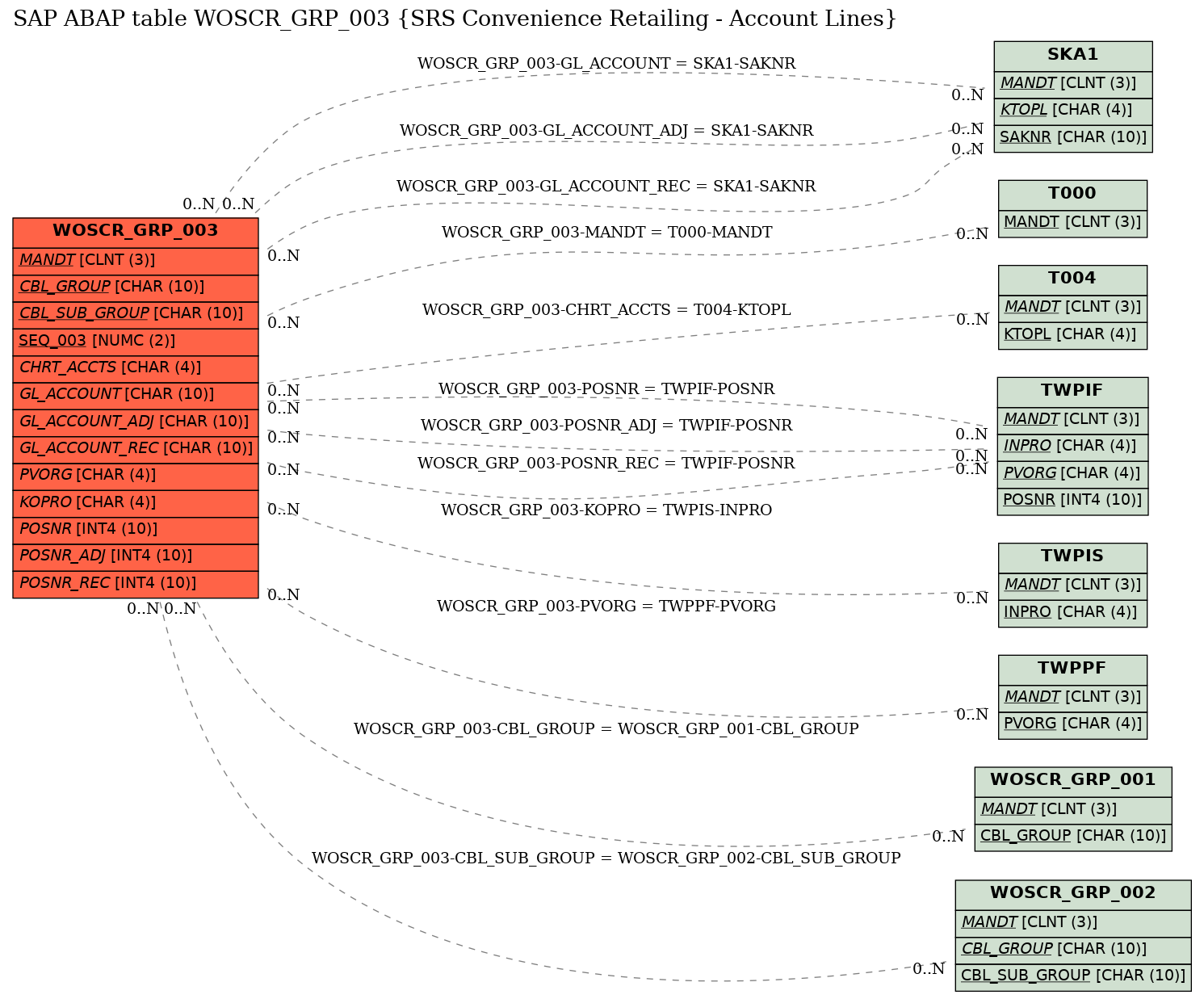The height and width of the screenshot is (999, 1204).
Task: Click the diagram title SAP ABAP table WOSCR_GRP_003
Action: (455, 19)
